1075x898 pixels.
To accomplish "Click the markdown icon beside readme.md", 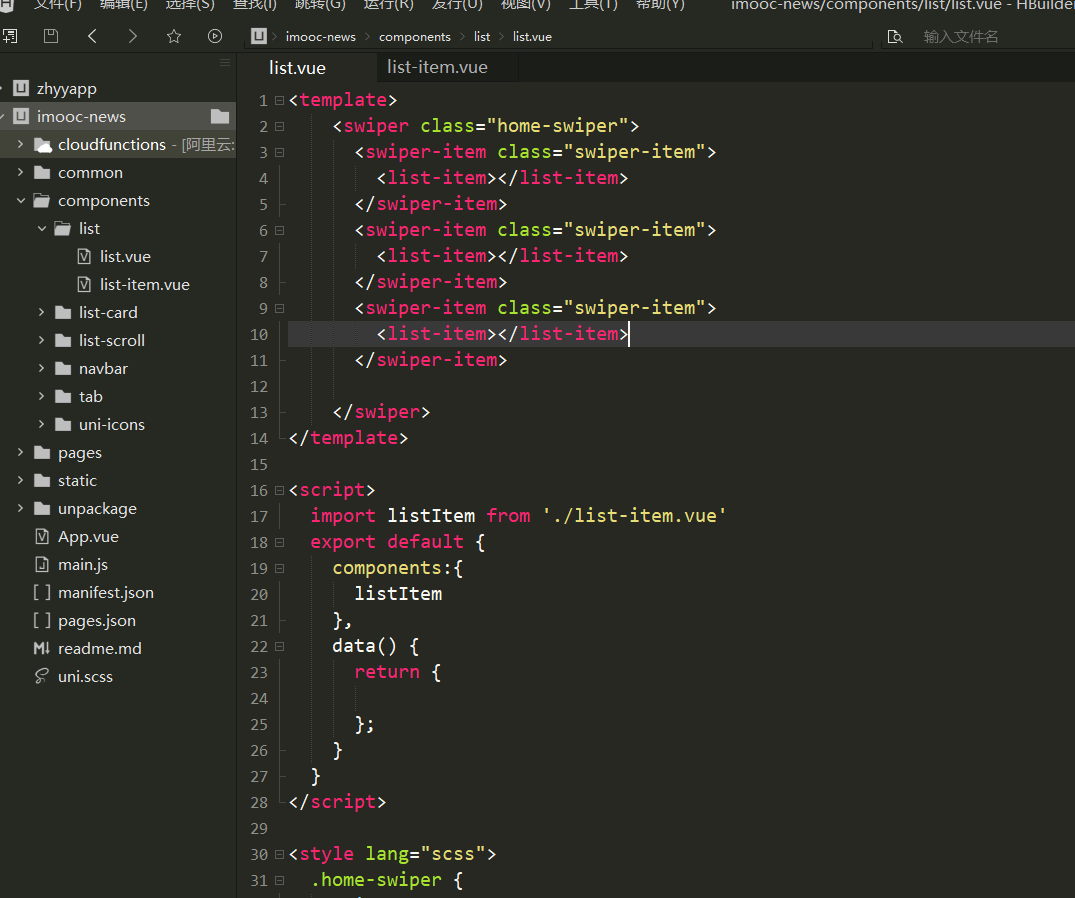I will pos(42,648).
